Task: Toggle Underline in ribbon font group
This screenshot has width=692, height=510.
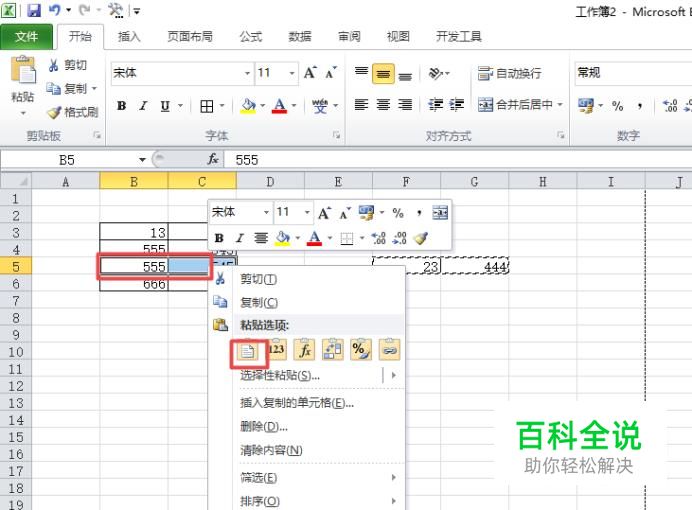Action: (165, 106)
